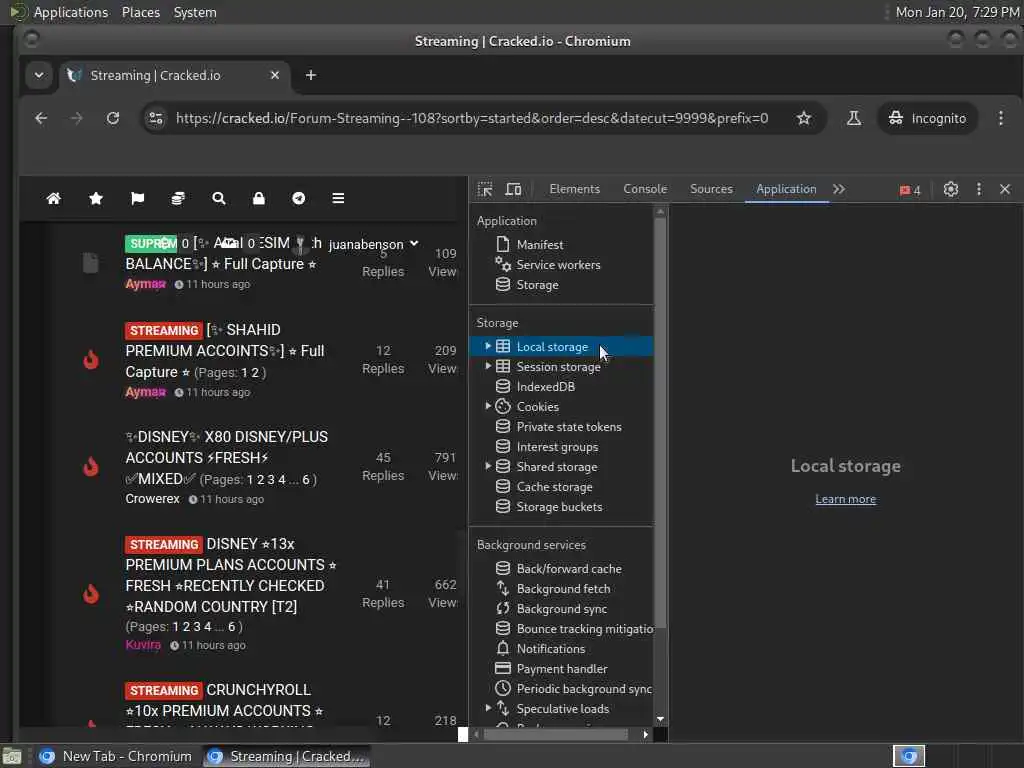Show more DevTools tabs chevron

(x=839, y=189)
